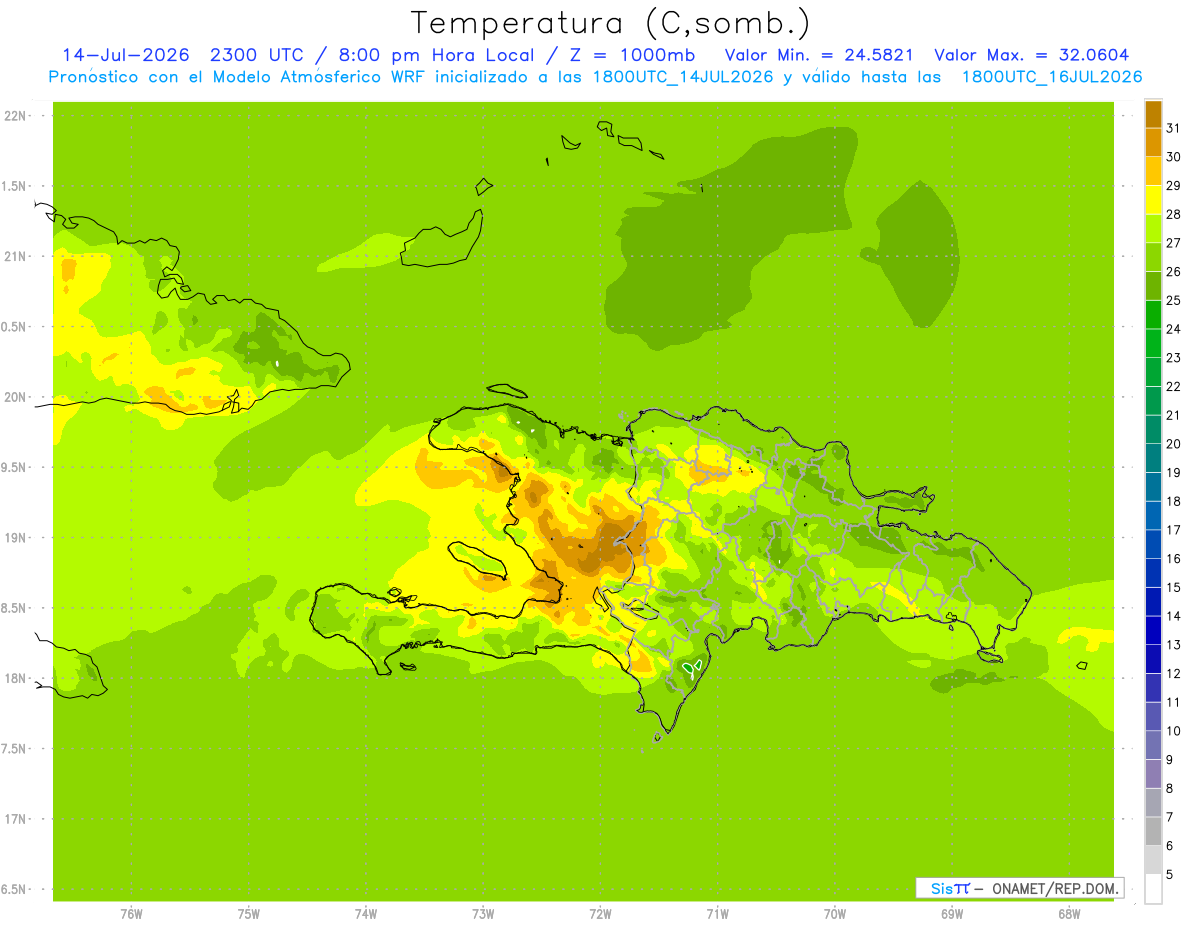Select the "Z = 1000mb" level text

coord(633,55)
